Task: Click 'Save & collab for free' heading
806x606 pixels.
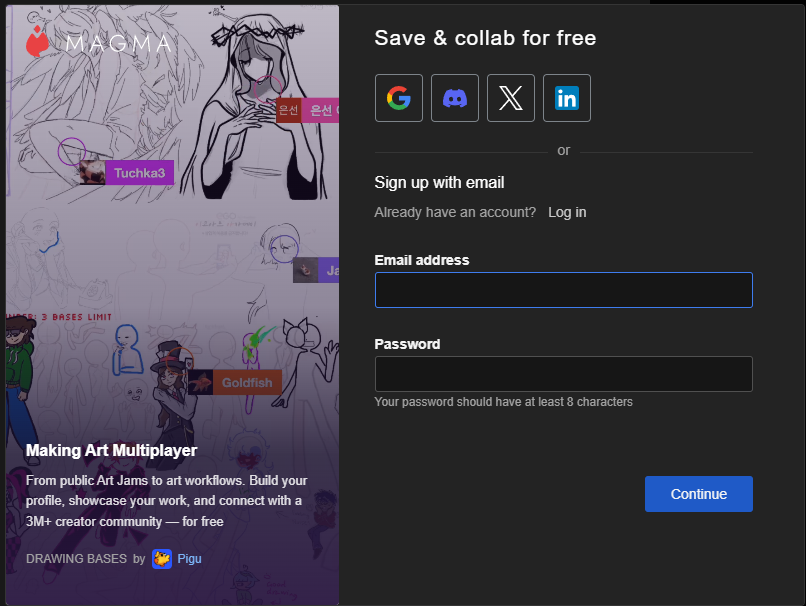Action: coord(485,38)
